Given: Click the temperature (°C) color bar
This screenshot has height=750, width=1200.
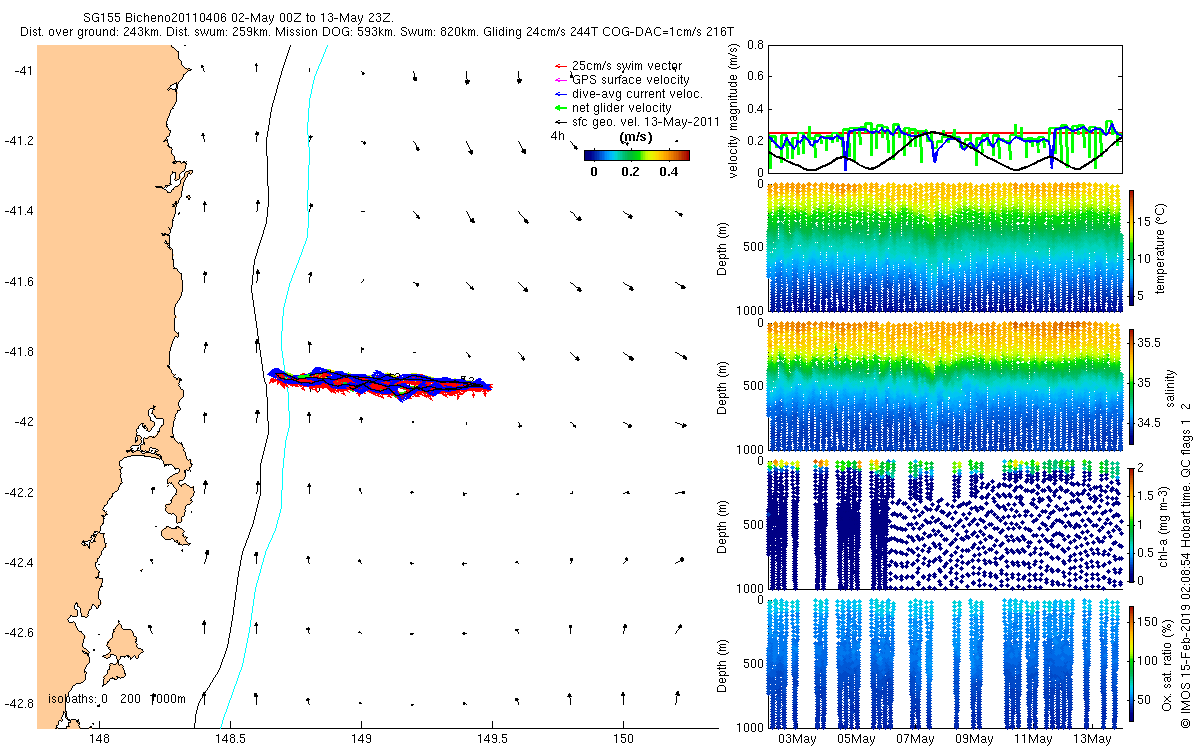Looking at the screenshot, I should click(x=1132, y=247).
